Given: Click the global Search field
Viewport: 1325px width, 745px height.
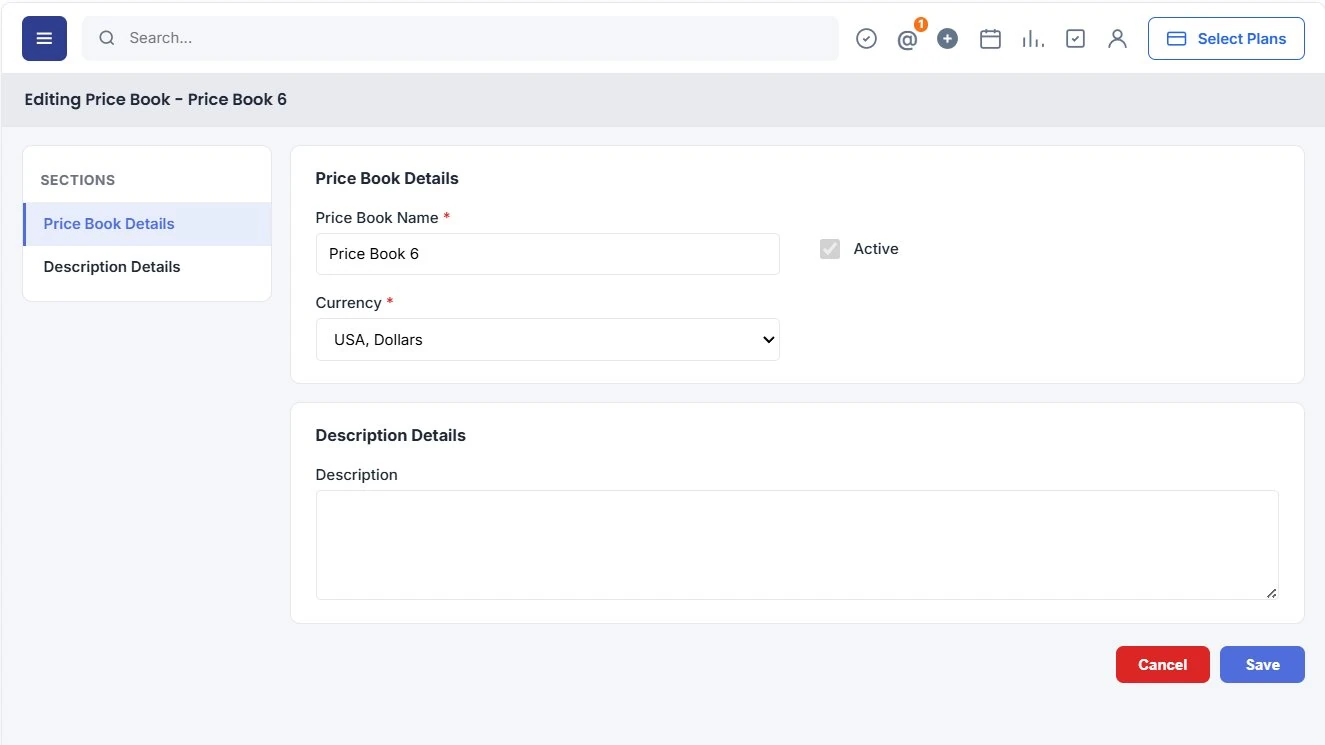Looking at the screenshot, I should (460, 38).
